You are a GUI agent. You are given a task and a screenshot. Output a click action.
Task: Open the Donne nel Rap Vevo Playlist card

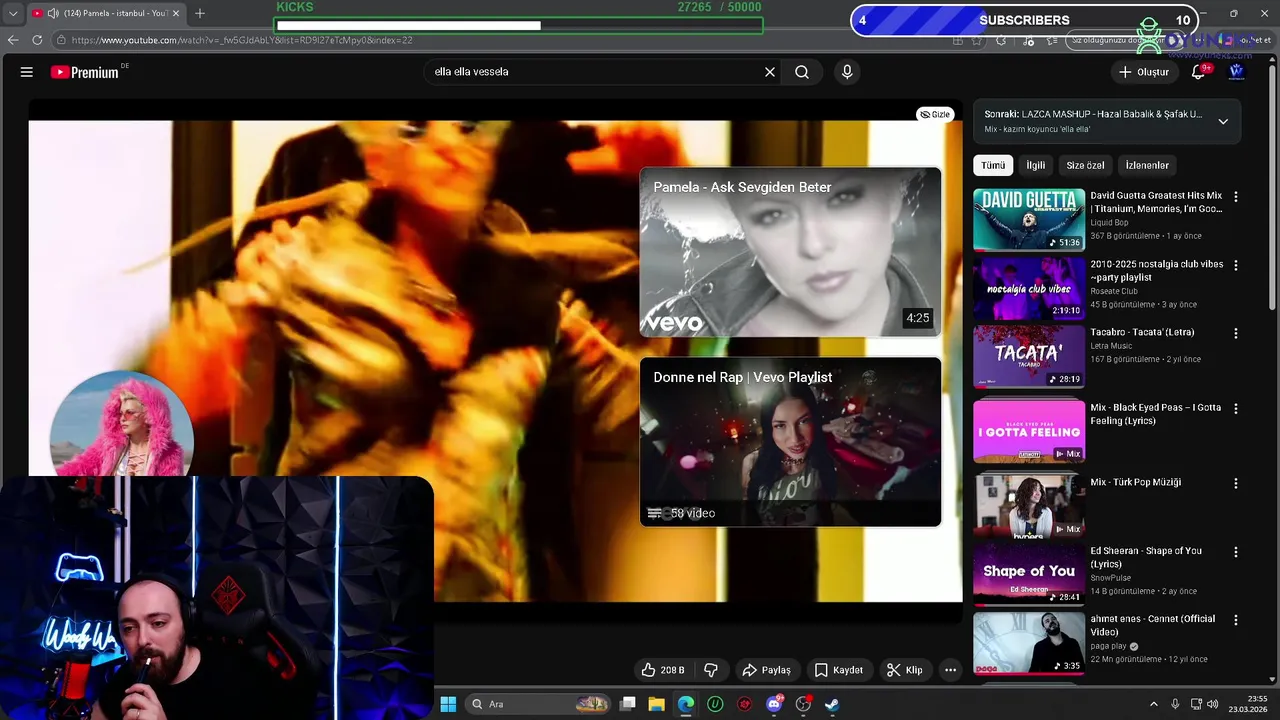point(790,442)
